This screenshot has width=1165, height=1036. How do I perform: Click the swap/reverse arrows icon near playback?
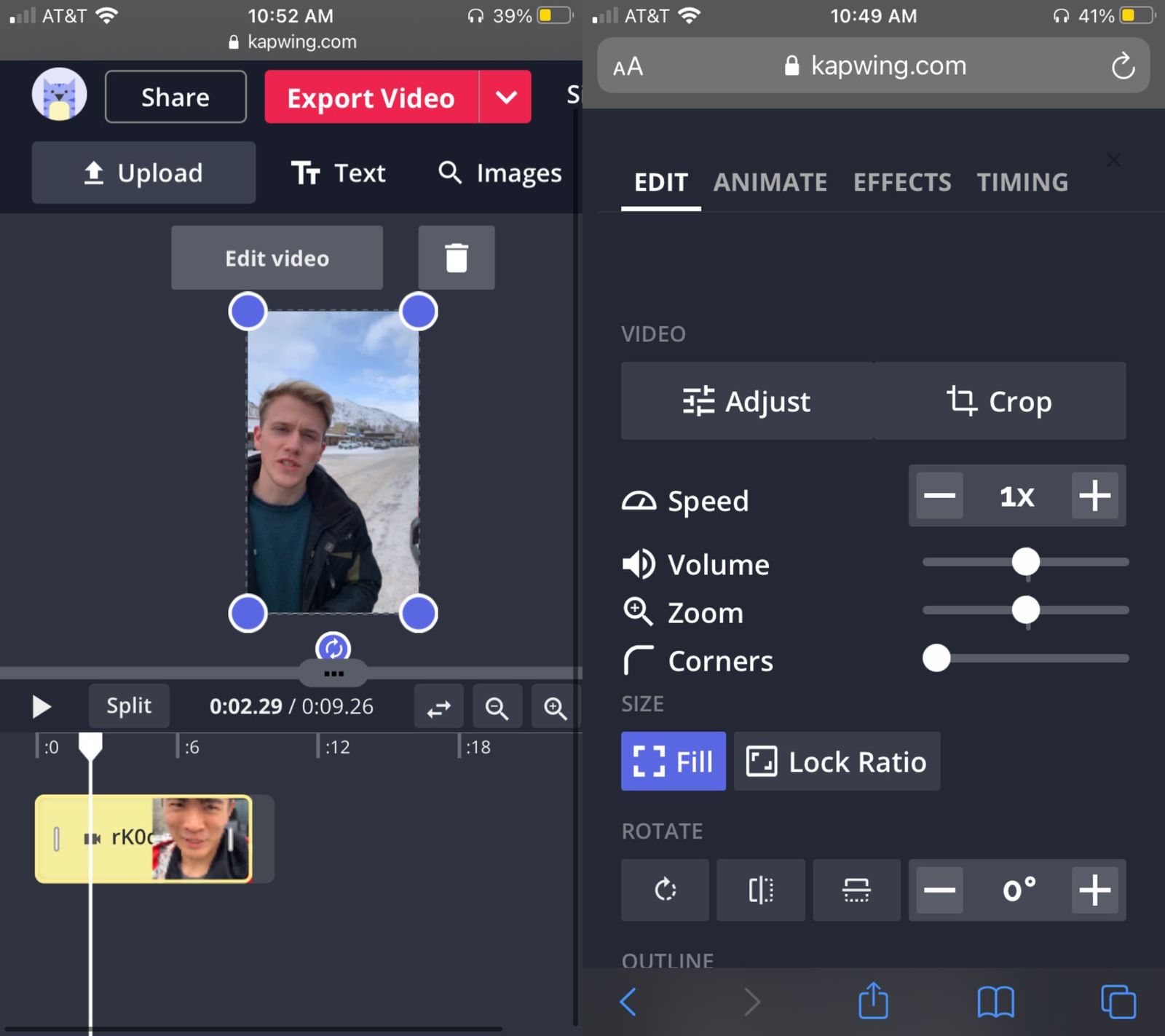pos(438,706)
